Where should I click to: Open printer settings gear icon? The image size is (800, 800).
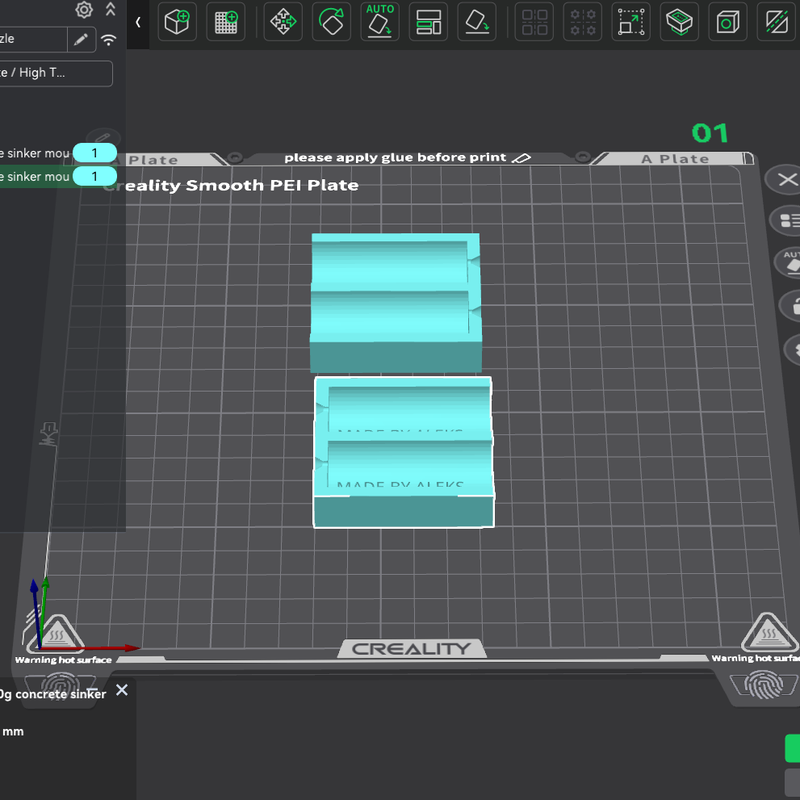(84, 9)
